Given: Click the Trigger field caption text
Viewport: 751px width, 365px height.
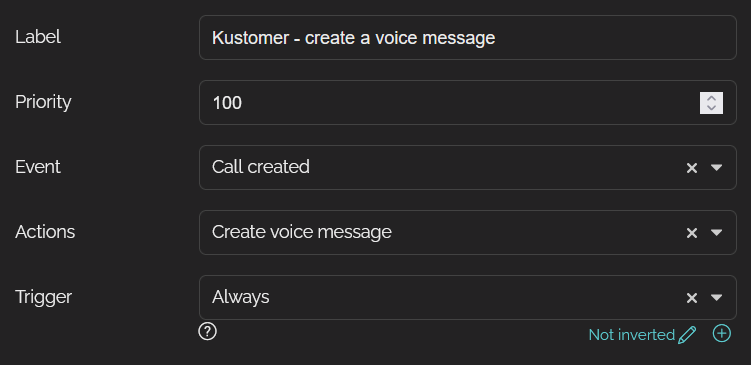Looking at the screenshot, I should tap(43, 297).
